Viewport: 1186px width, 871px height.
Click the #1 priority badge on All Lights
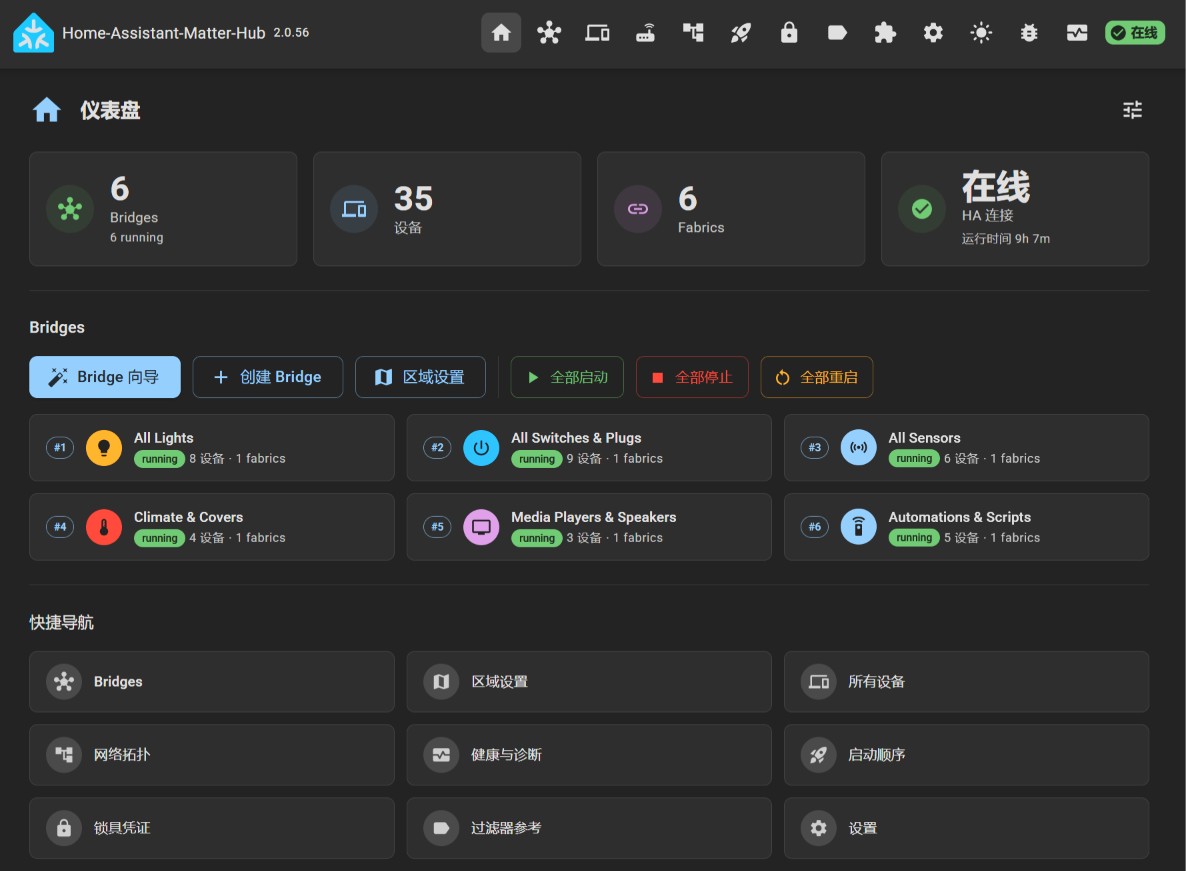(60, 448)
